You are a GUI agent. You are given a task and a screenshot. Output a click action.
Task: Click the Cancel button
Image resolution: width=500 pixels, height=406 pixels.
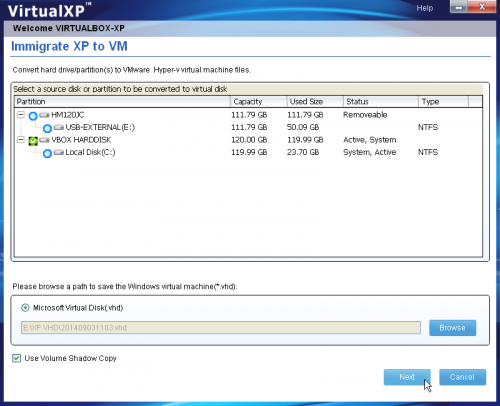[462, 377]
